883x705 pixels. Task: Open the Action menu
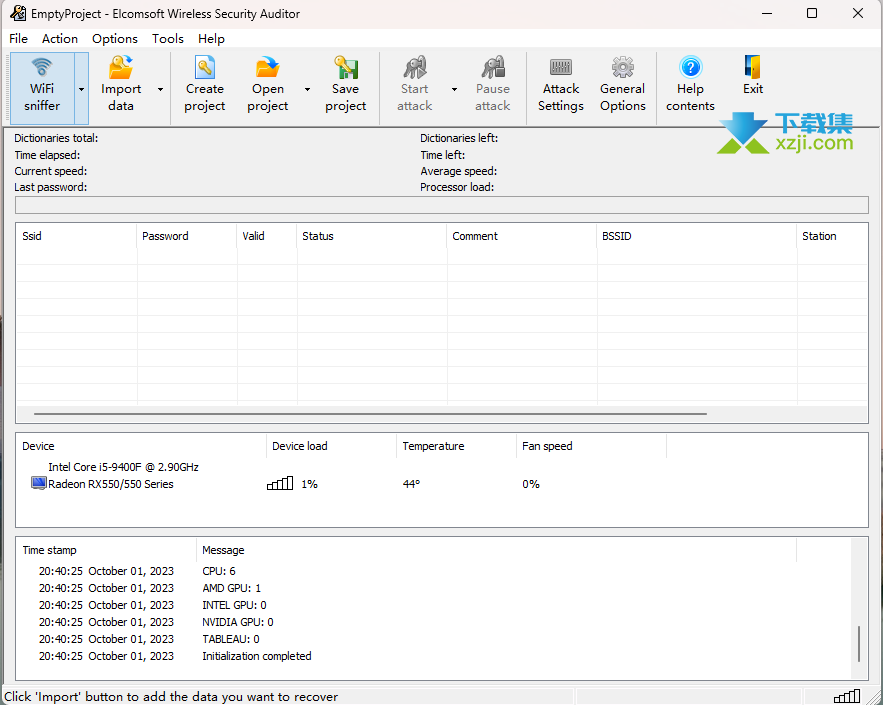(60, 38)
